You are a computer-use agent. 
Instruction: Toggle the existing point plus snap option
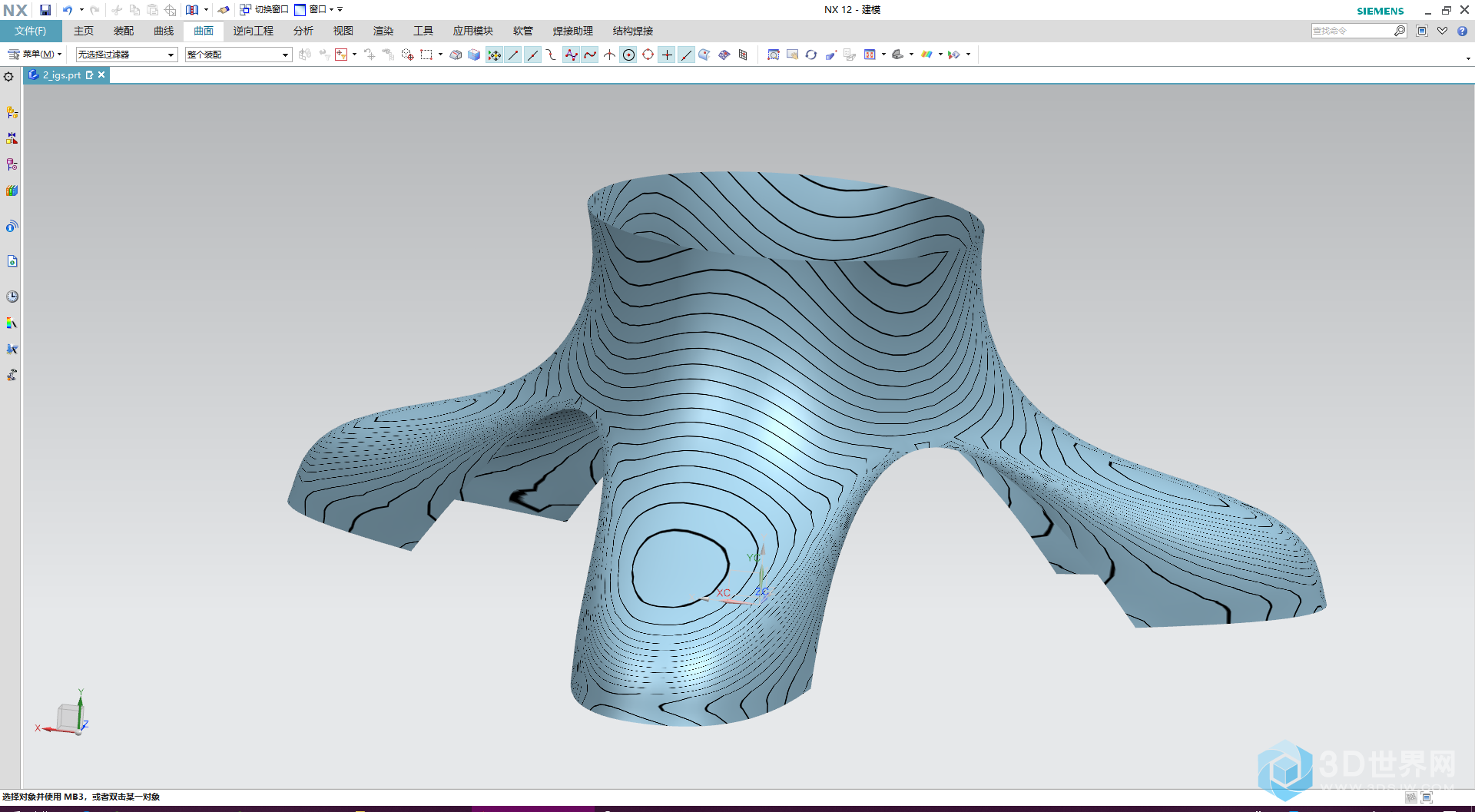(x=667, y=55)
